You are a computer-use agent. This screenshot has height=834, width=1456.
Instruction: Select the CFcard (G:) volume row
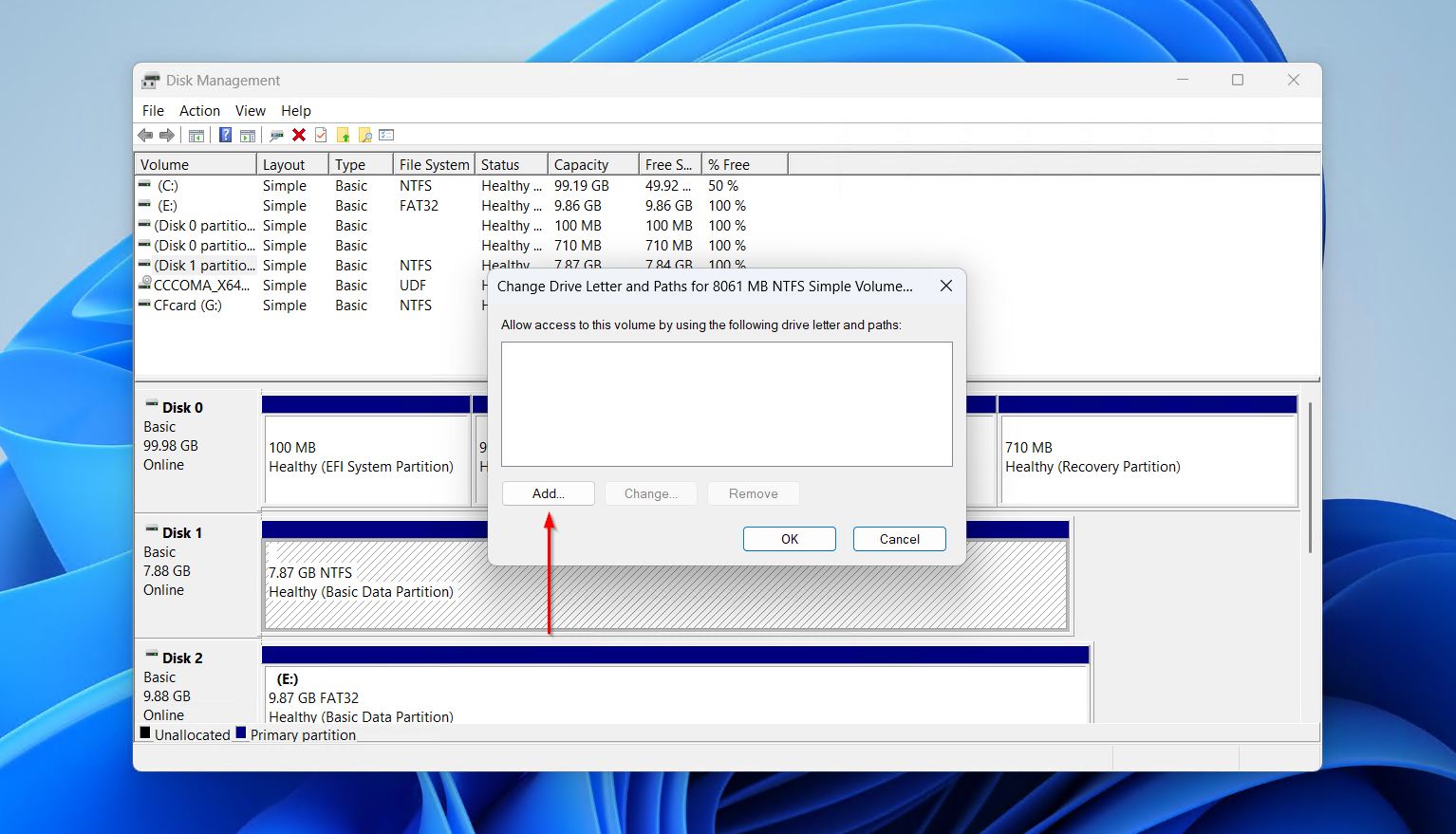tap(190, 305)
